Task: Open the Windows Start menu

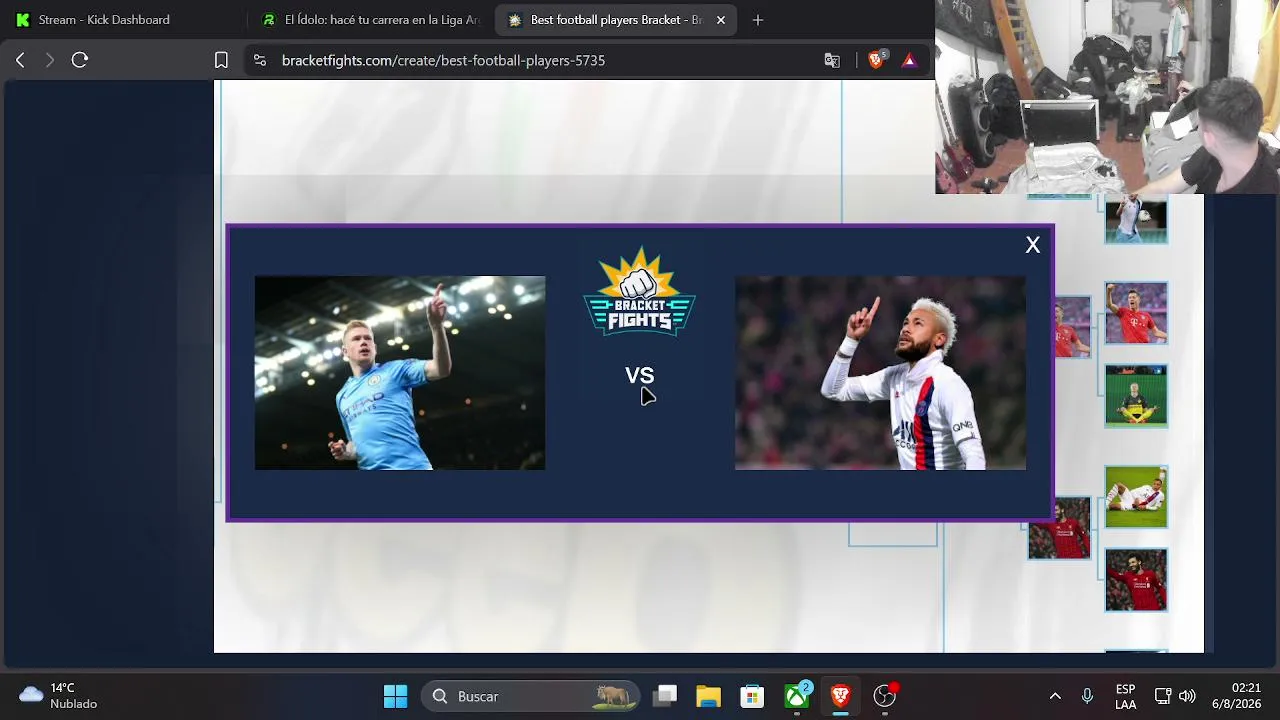Action: [396, 696]
